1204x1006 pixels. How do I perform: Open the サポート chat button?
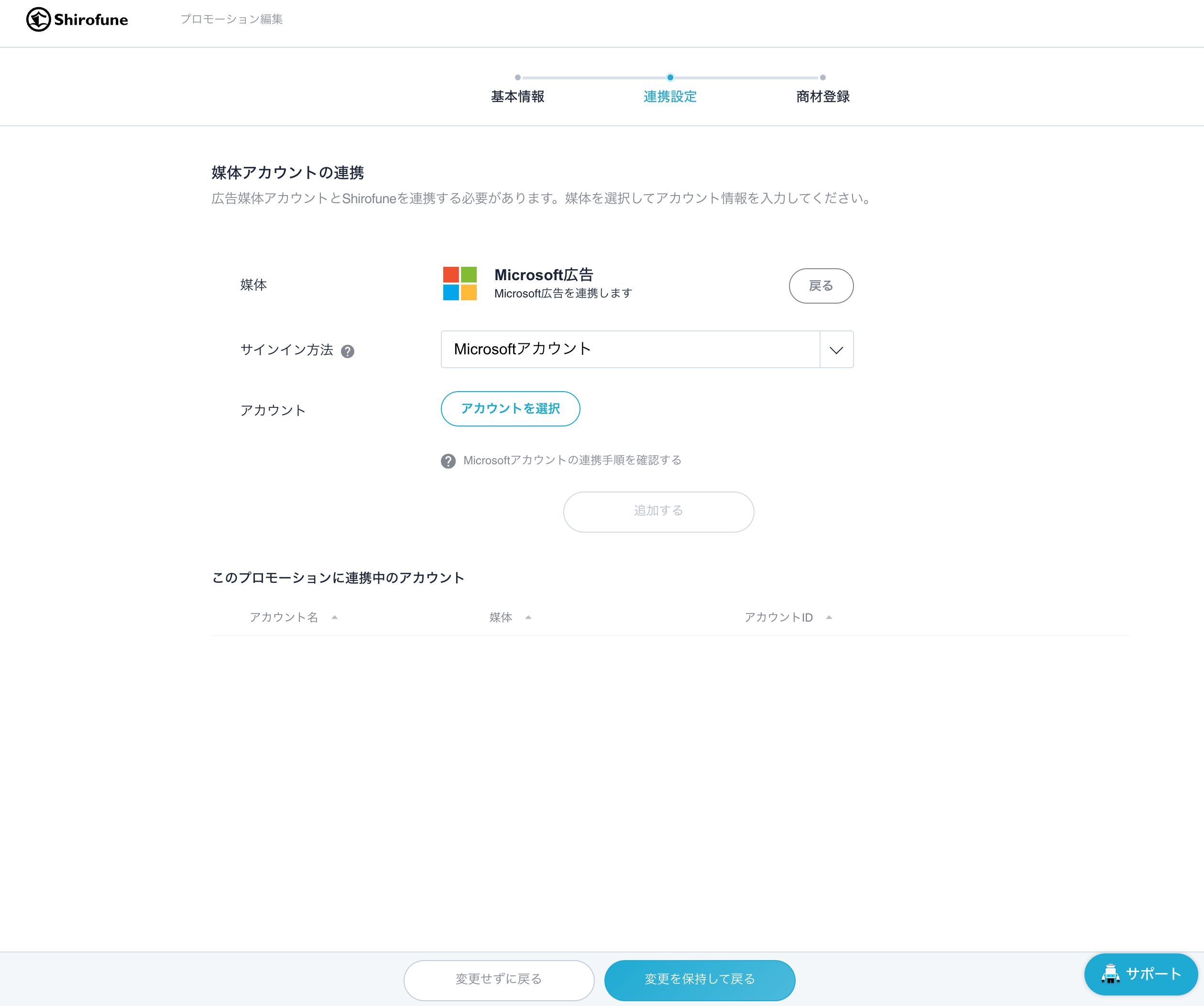point(1141,974)
